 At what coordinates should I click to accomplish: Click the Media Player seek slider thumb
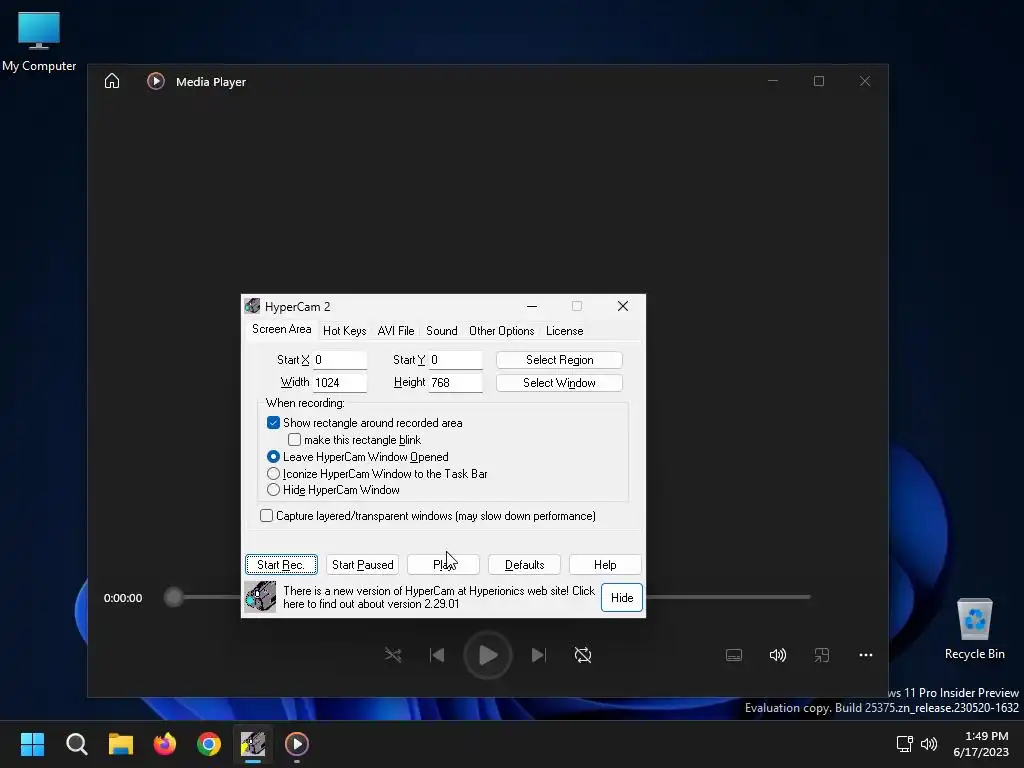click(174, 597)
